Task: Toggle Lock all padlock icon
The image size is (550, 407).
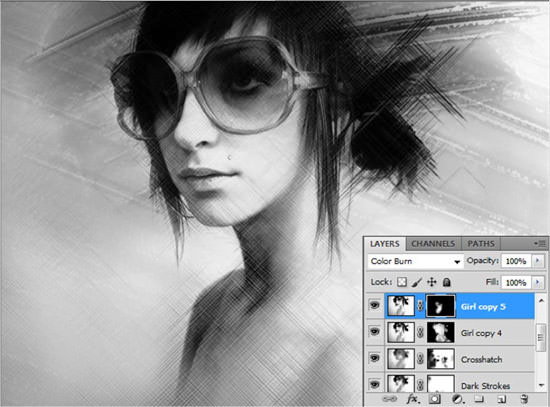Action: 447,282
